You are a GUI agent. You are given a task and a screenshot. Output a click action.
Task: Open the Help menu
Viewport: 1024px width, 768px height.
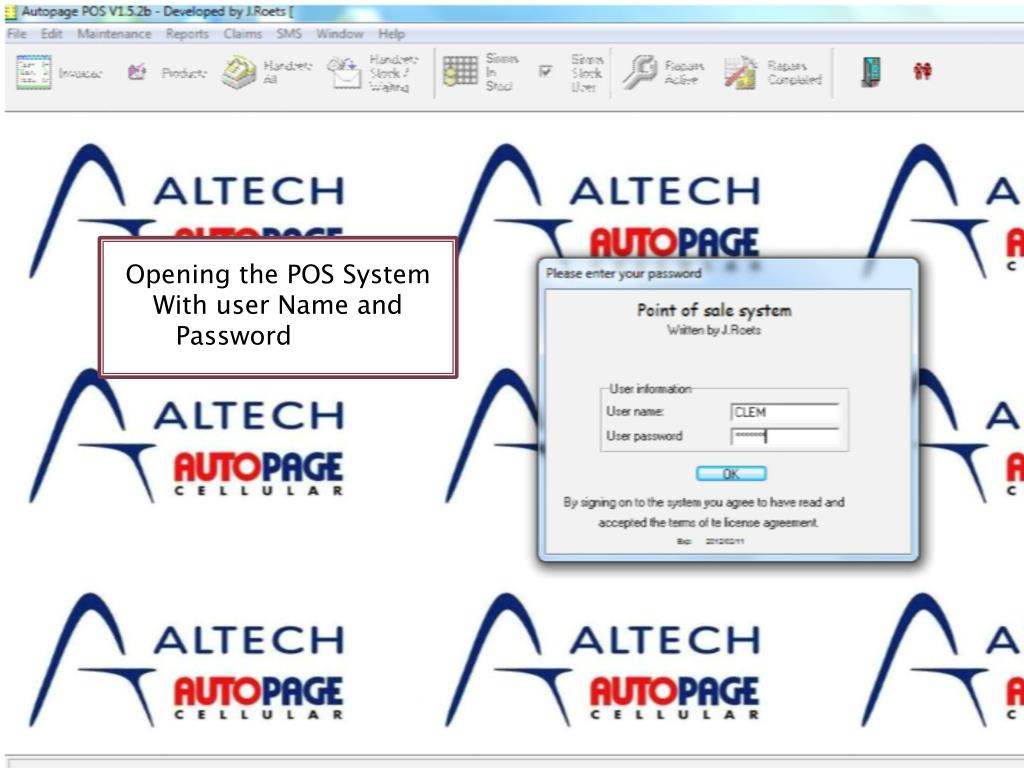pos(391,34)
